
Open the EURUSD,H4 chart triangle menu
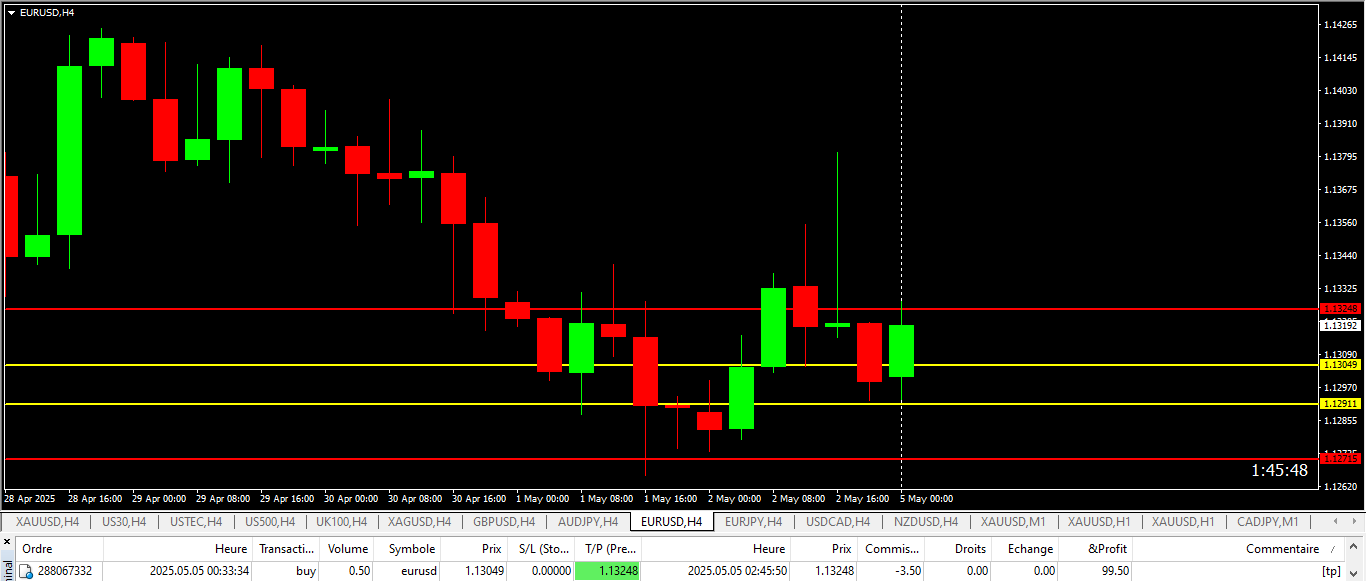pos(11,12)
